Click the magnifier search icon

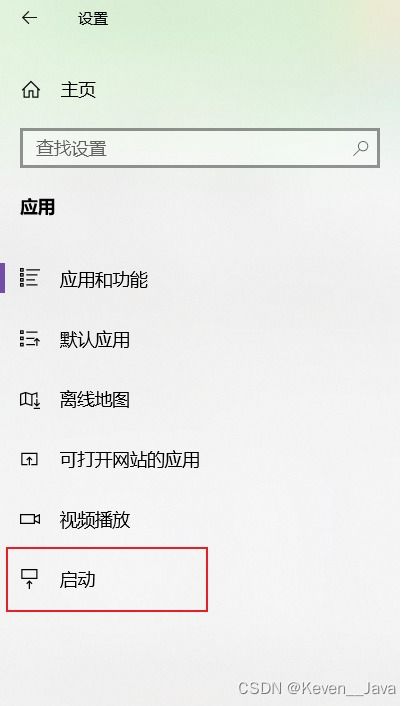(361, 148)
